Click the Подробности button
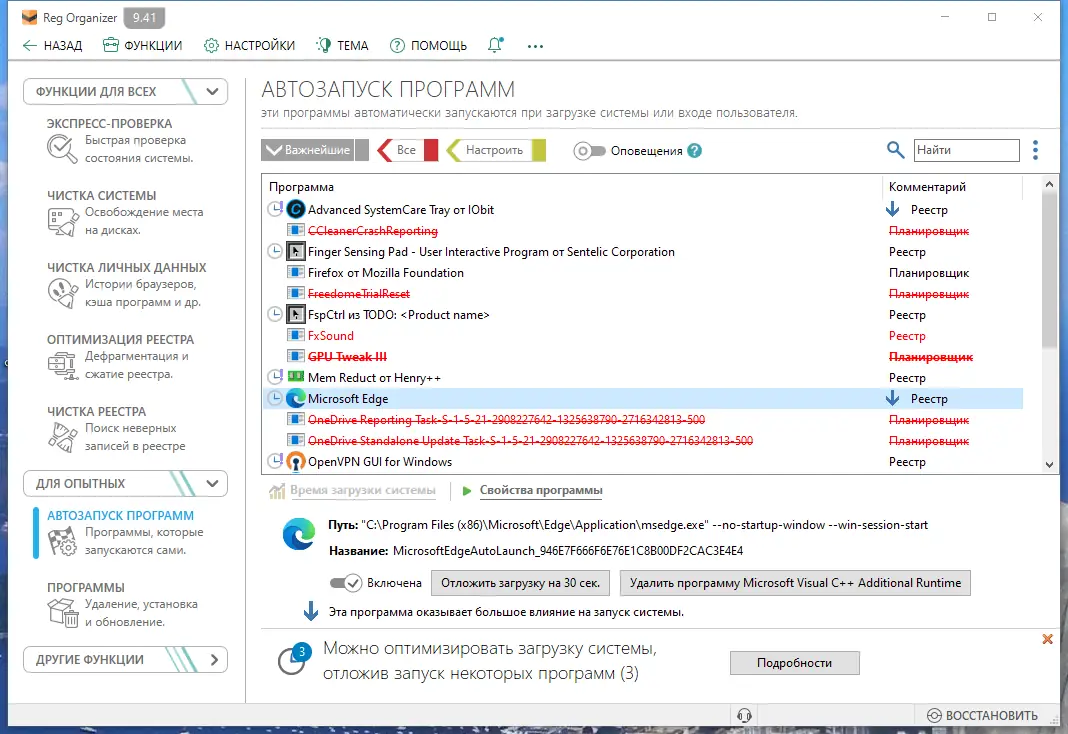The width and height of the screenshot is (1068, 734). (x=794, y=663)
